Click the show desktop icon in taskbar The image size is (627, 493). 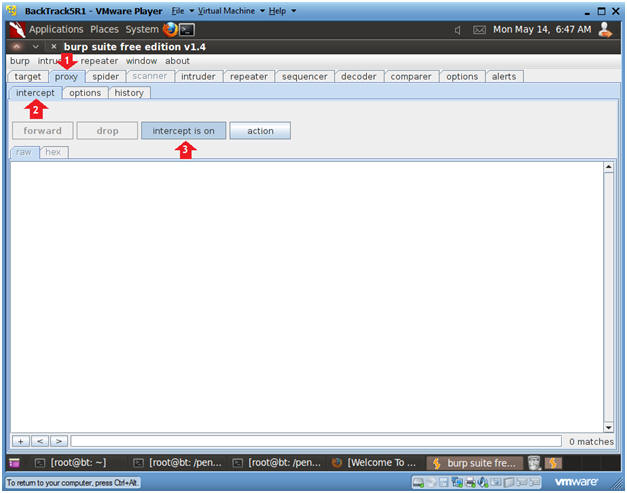pos(14,463)
